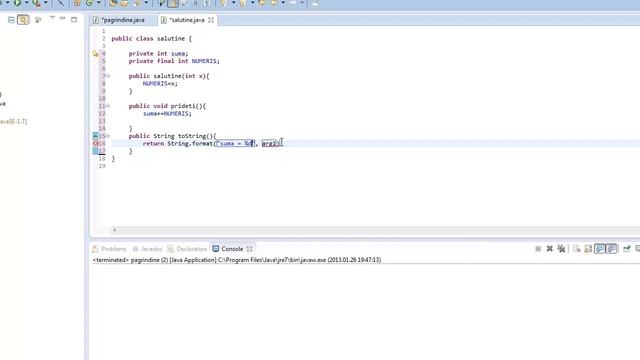Click line number 19 in the editor gutter
The width and height of the screenshot is (640, 360).
(102, 166)
